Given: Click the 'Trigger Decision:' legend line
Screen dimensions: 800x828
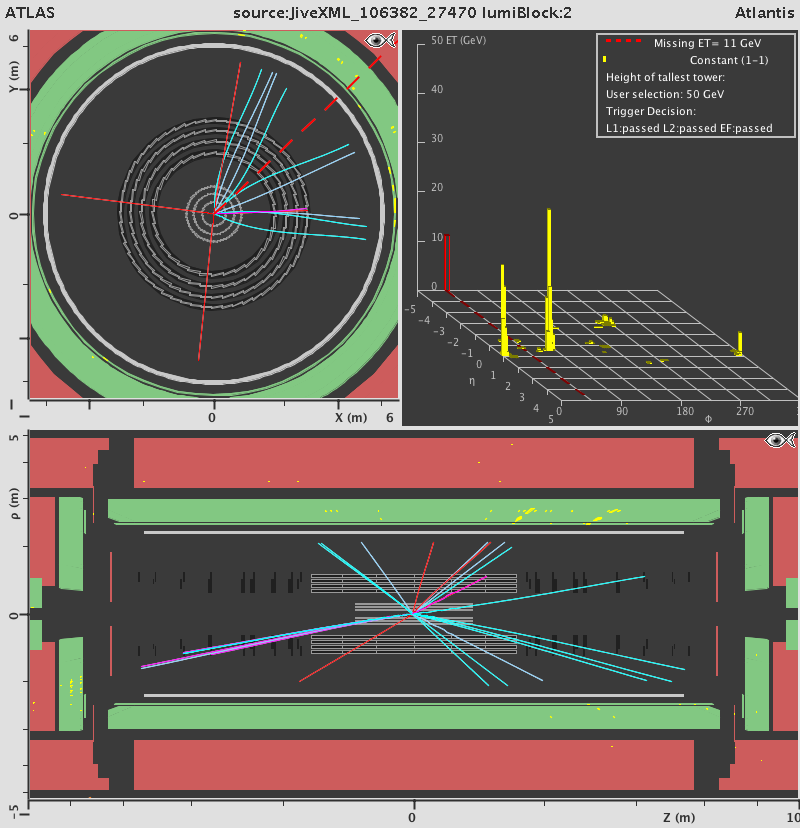Looking at the screenshot, I should click(x=650, y=111).
